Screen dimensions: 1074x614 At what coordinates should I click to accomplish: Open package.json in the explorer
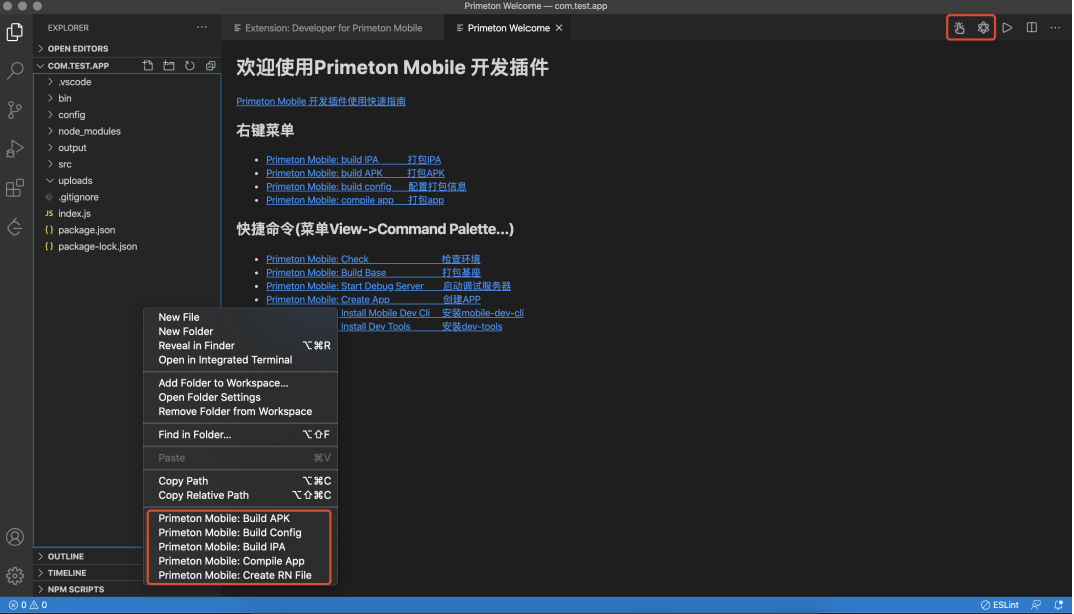86,230
